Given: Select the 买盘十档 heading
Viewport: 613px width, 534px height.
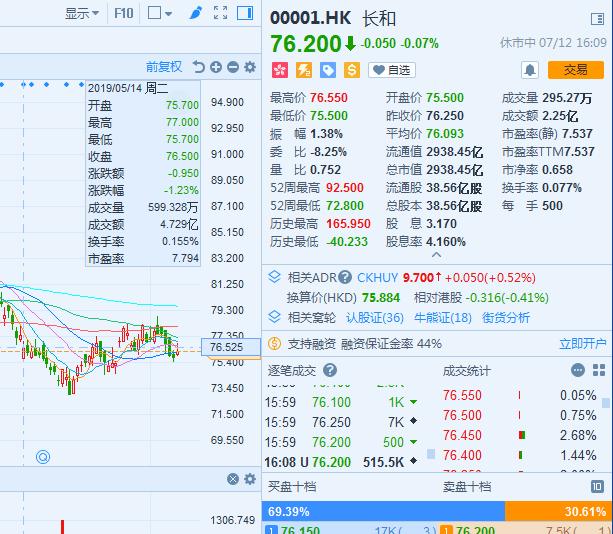Looking at the screenshot, I should [292, 487].
